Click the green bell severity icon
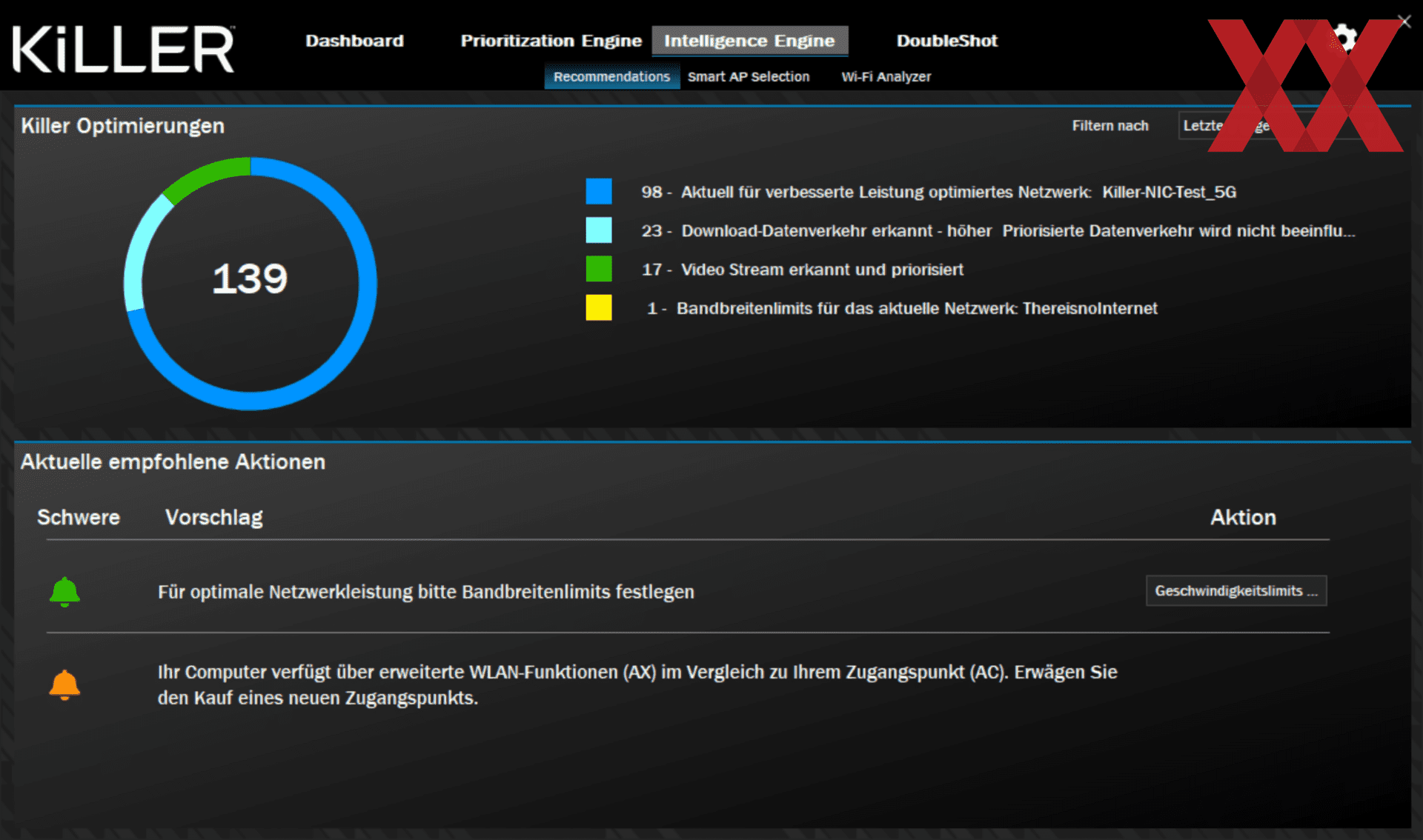The image size is (1423, 840). tap(64, 592)
